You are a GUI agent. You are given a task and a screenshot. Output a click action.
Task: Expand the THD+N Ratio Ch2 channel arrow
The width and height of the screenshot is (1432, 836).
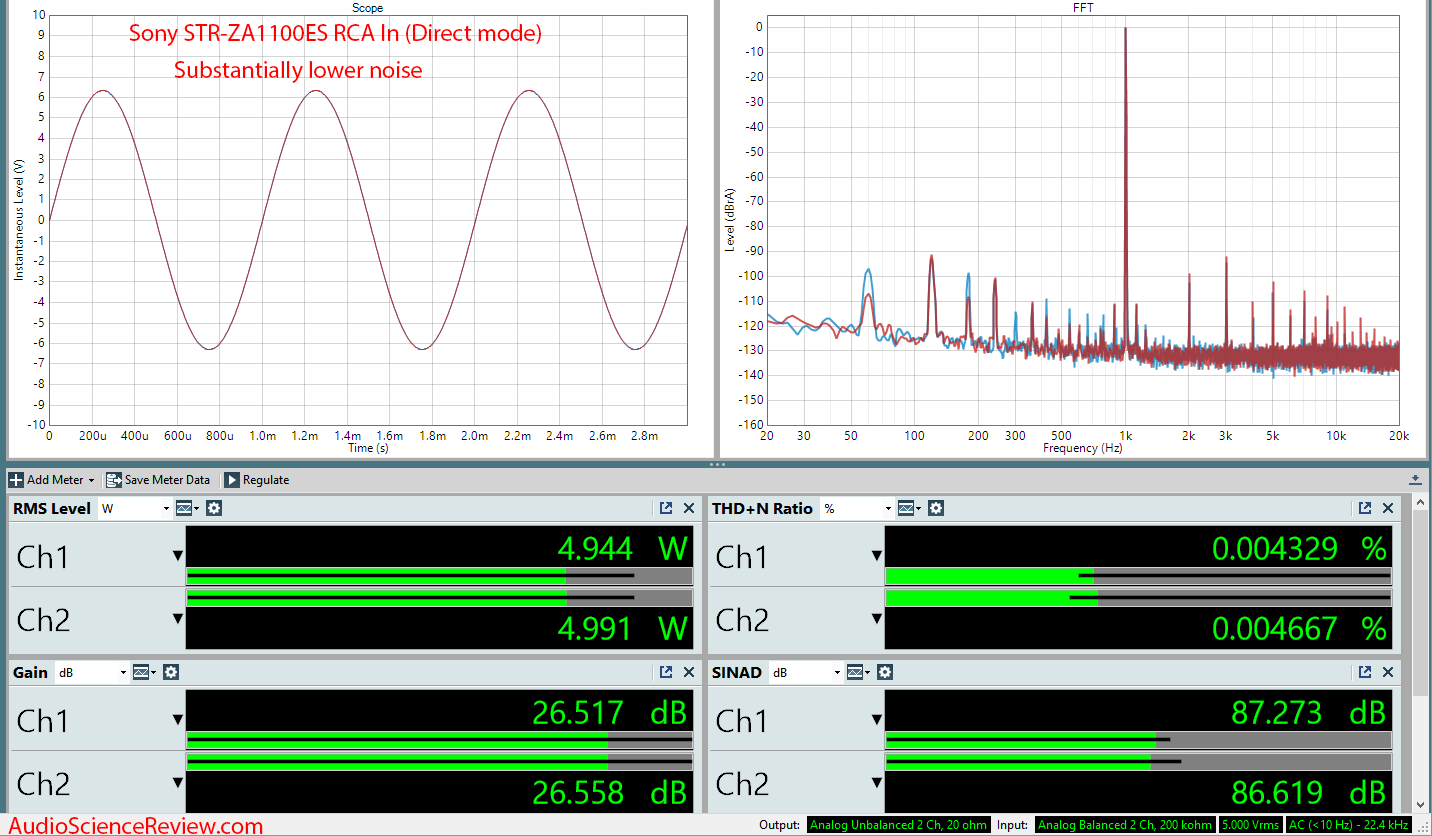[x=877, y=619]
